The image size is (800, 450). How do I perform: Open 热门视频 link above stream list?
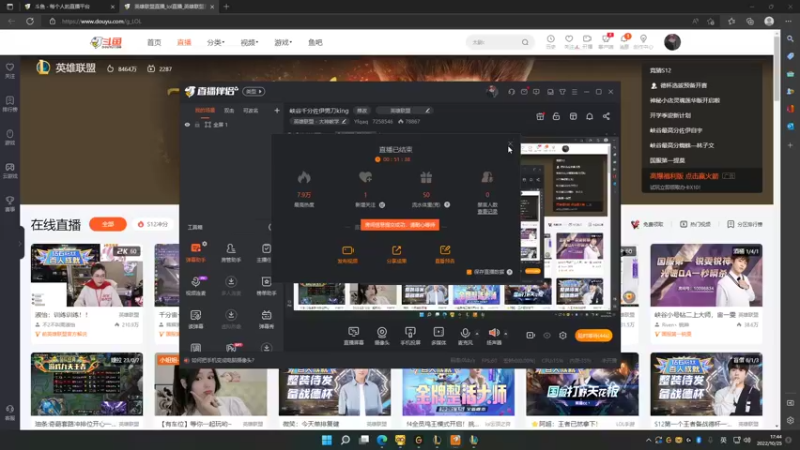click(695, 224)
